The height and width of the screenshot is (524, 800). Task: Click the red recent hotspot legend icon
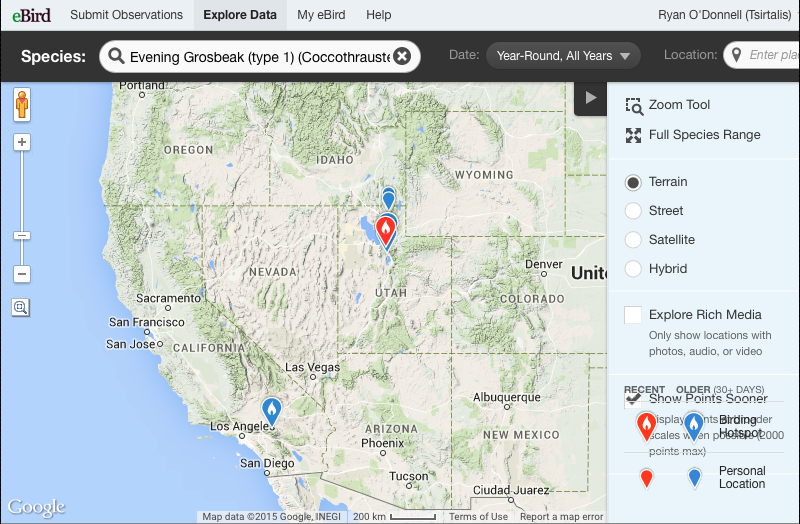click(x=646, y=427)
